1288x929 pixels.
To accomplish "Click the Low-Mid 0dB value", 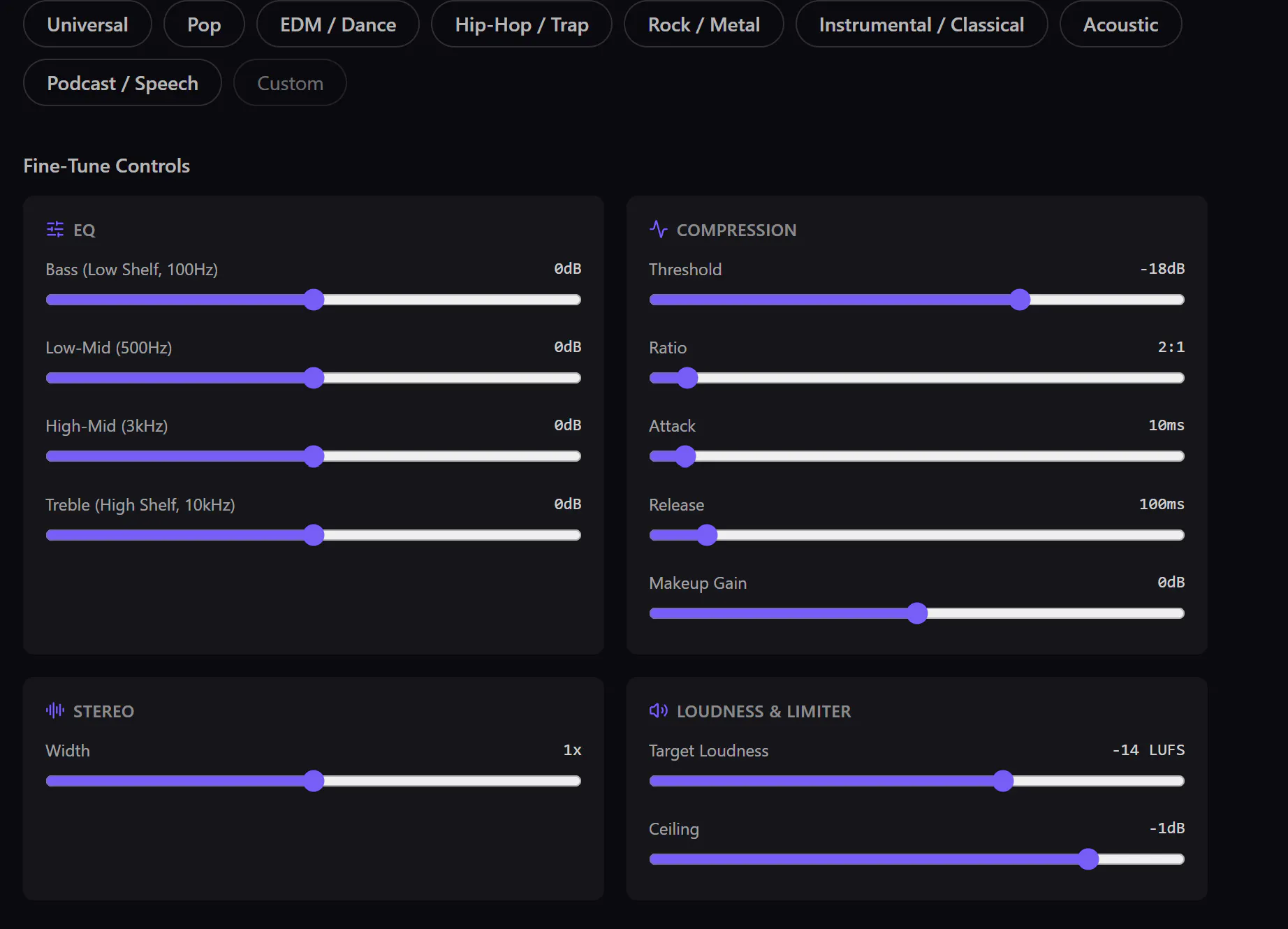I will click(x=568, y=347).
